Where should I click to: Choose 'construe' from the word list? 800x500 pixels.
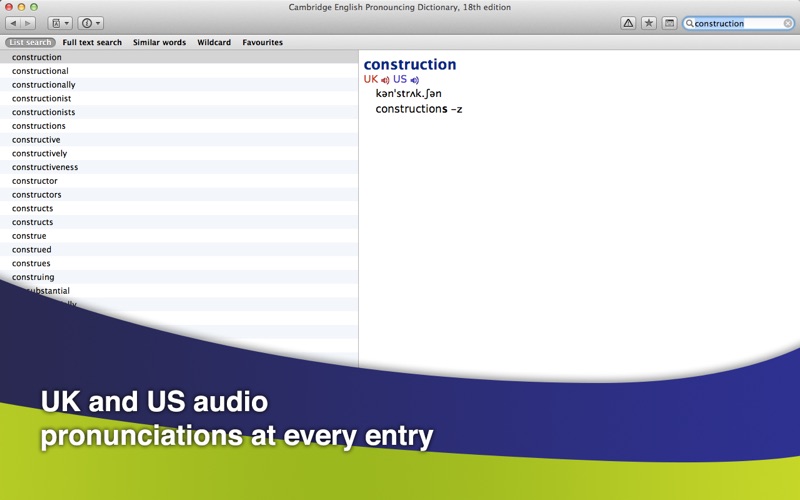pyautogui.click(x=29, y=236)
